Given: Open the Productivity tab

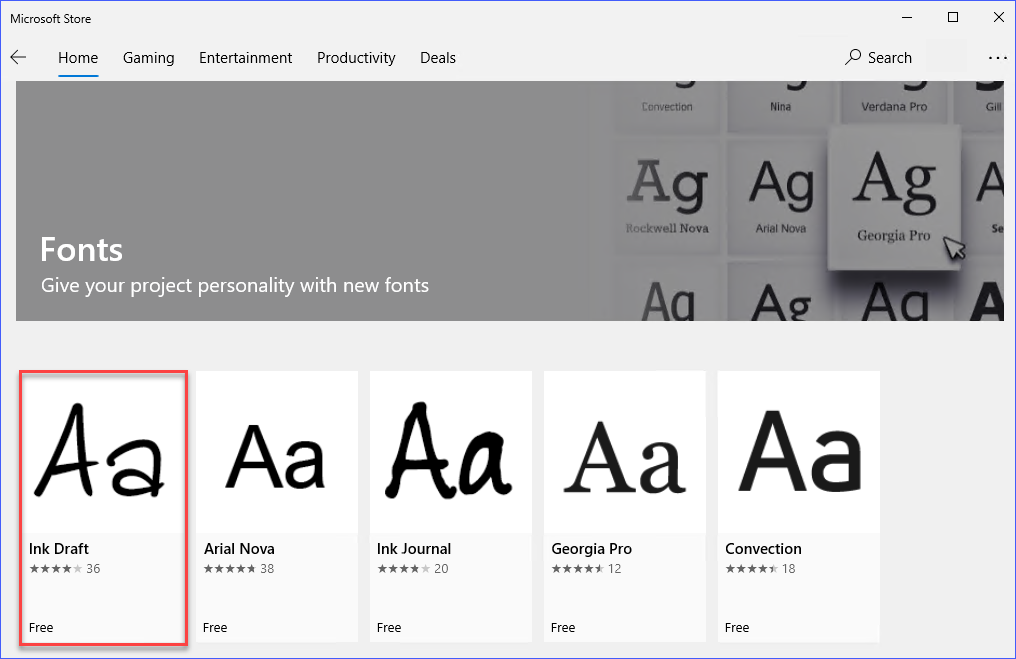Looking at the screenshot, I should coord(356,58).
